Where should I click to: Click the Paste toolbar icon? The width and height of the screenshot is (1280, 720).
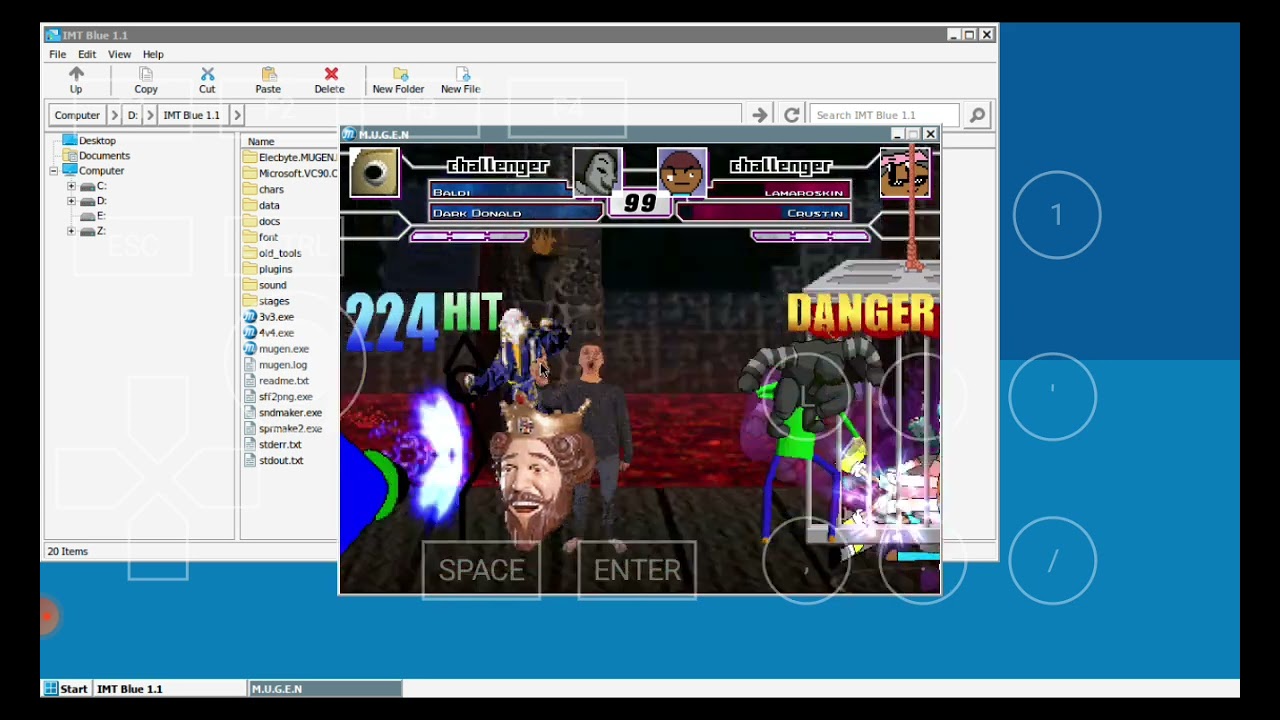point(268,80)
